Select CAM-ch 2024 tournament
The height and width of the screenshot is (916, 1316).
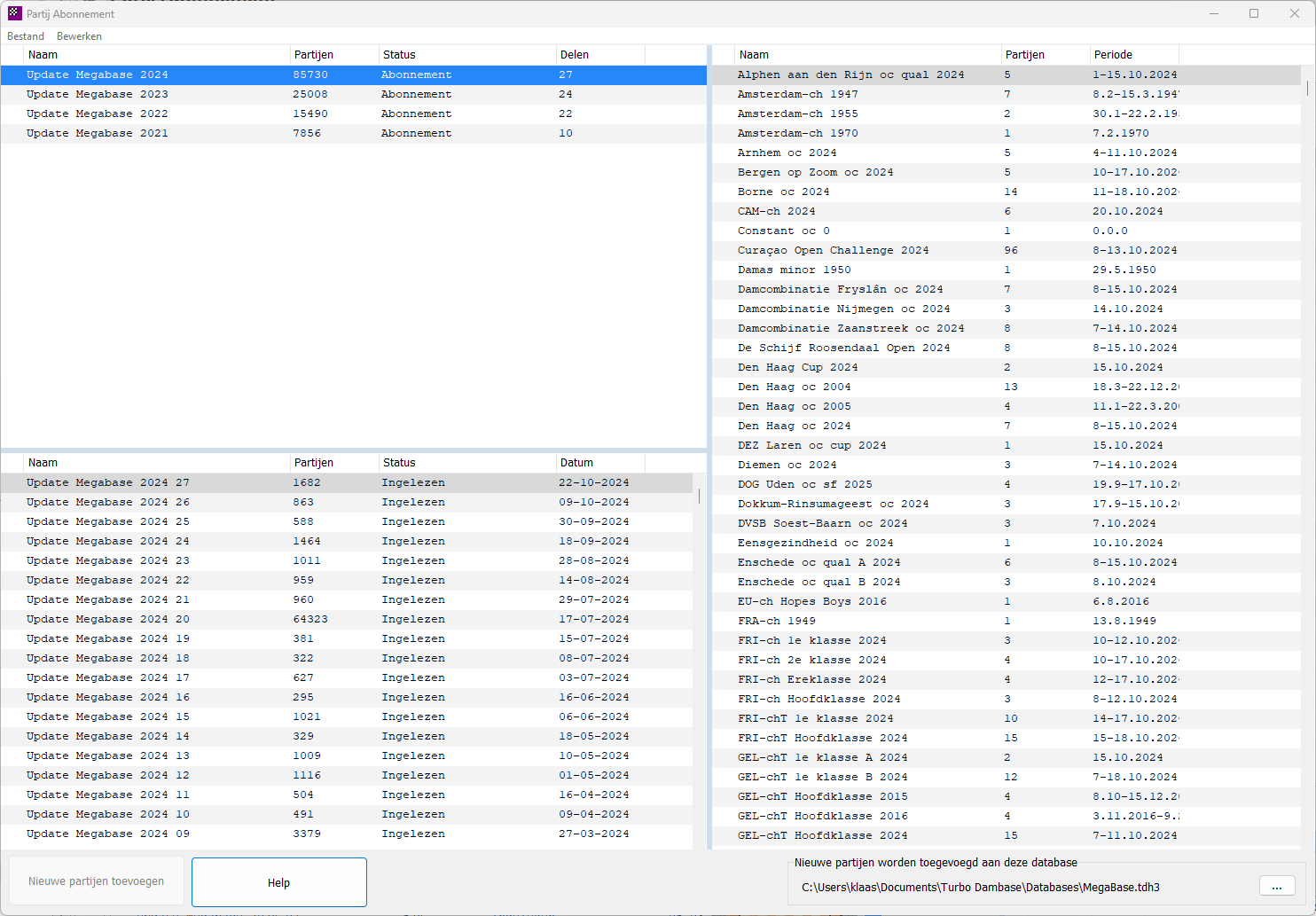point(1007,212)
